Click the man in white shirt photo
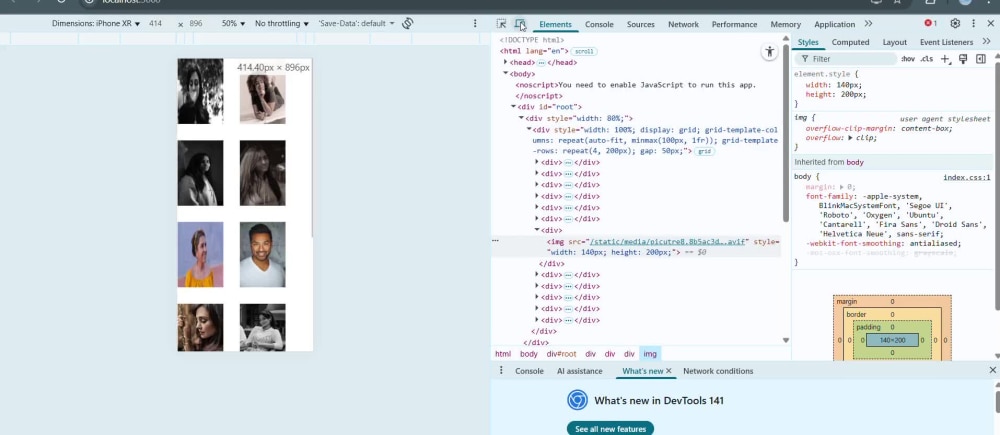 (x=263, y=254)
